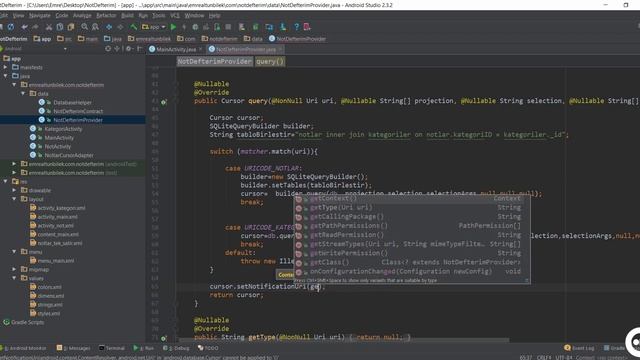Switch to MainActivity.java tab
The height and width of the screenshot is (360, 640).
click(176, 49)
